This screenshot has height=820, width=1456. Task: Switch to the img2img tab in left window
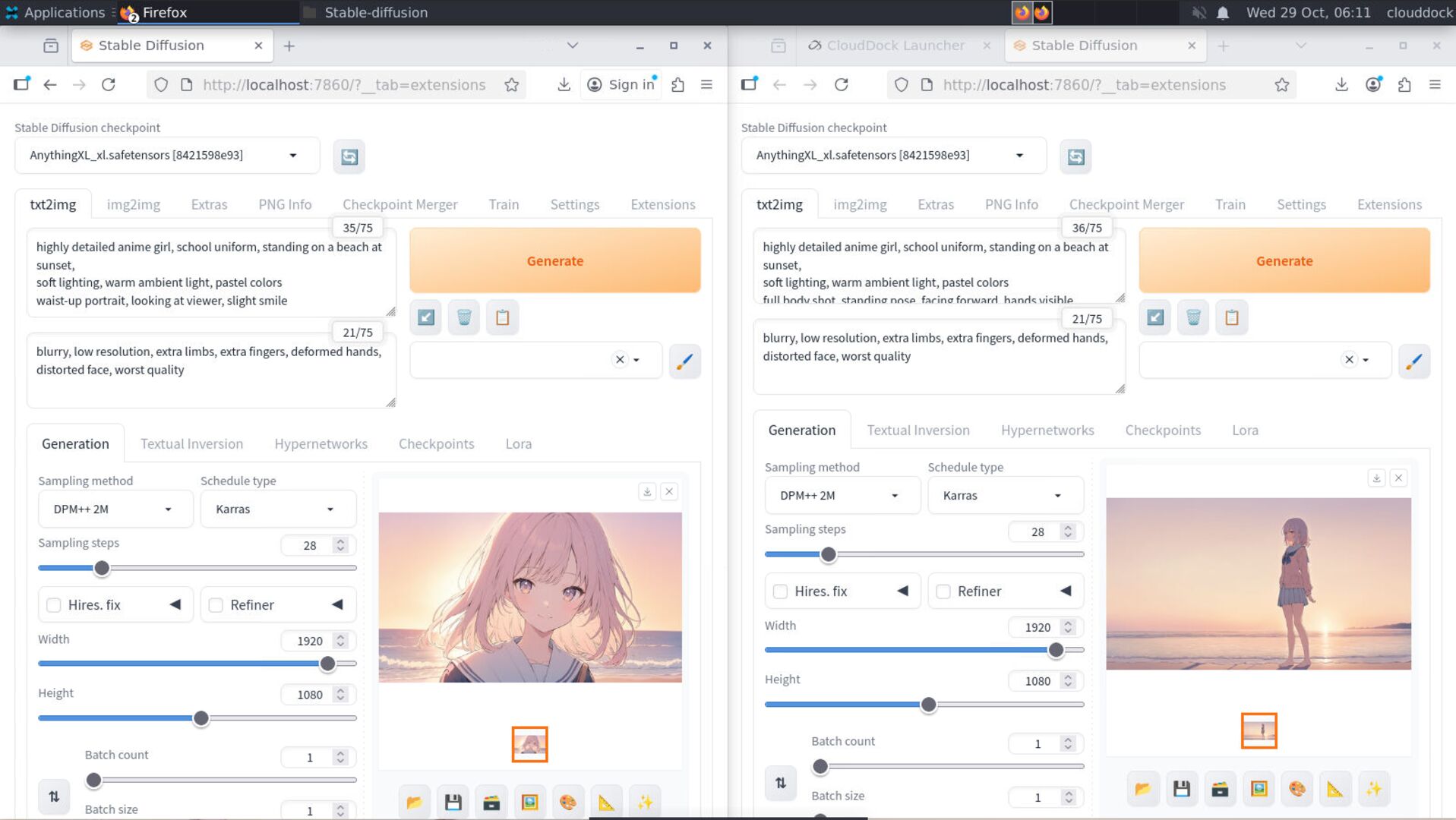(133, 204)
